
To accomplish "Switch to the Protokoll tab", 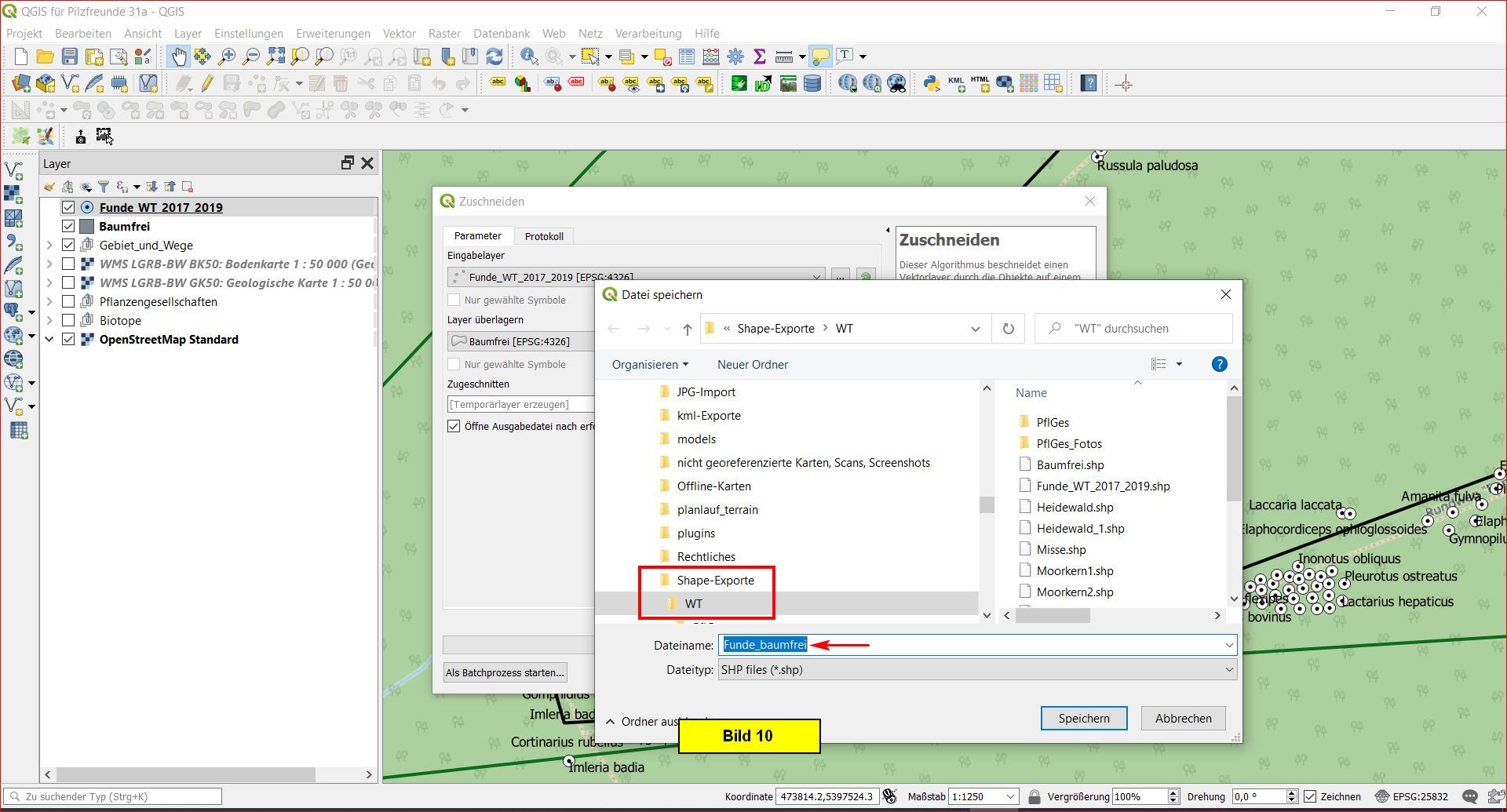I will pyautogui.click(x=544, y=236).
